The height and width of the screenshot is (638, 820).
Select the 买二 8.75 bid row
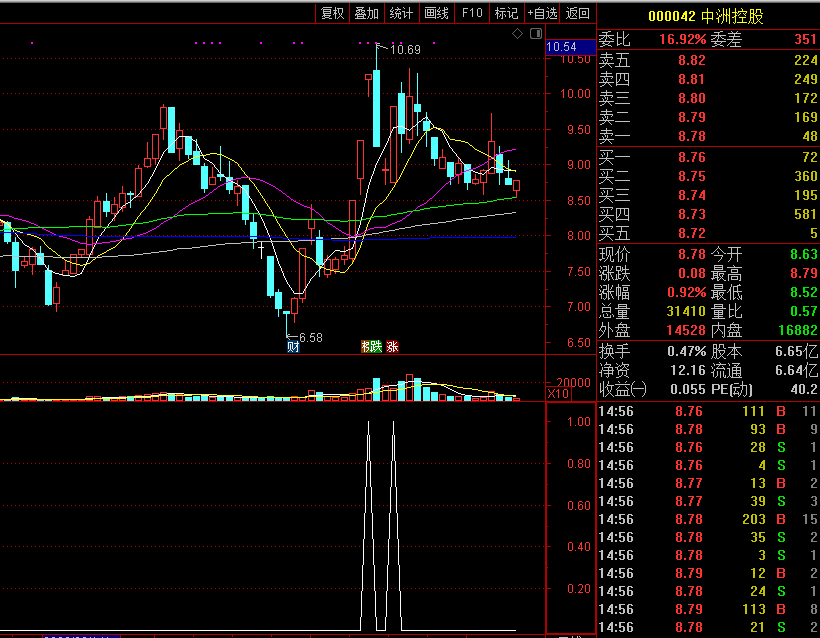click(708, 176)
